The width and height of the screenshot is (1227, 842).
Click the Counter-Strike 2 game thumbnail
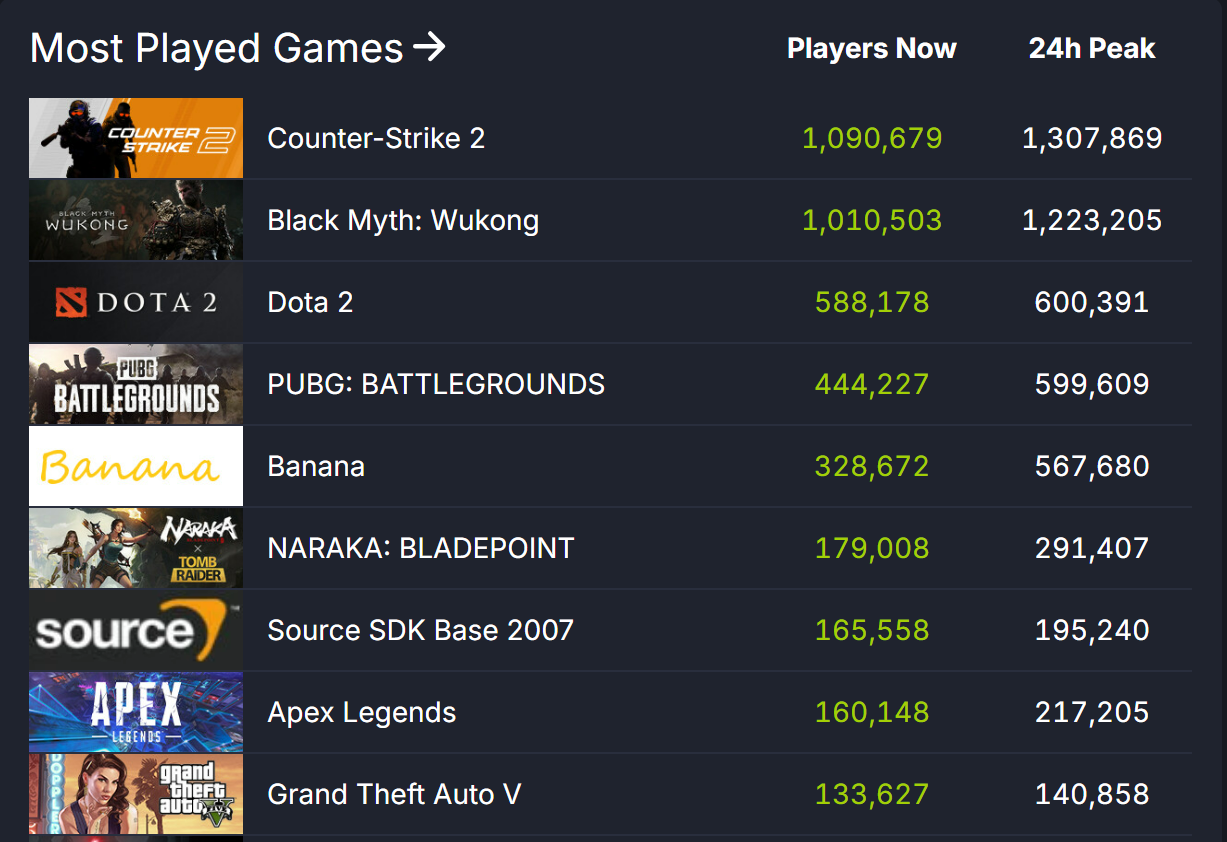[x=136, y=138]
